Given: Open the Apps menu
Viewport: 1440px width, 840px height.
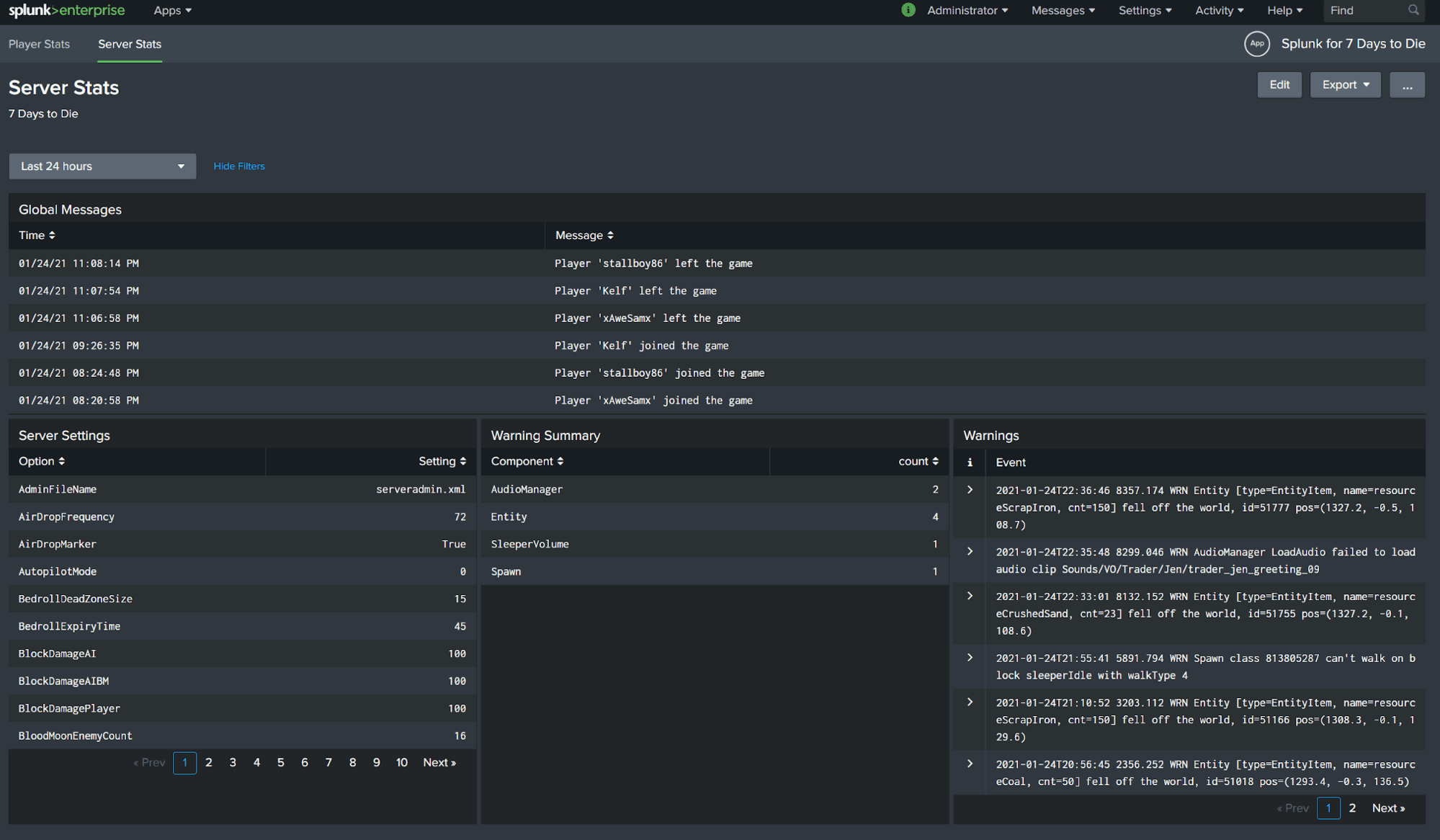Looking at the screenshot, I should point(172,10).
